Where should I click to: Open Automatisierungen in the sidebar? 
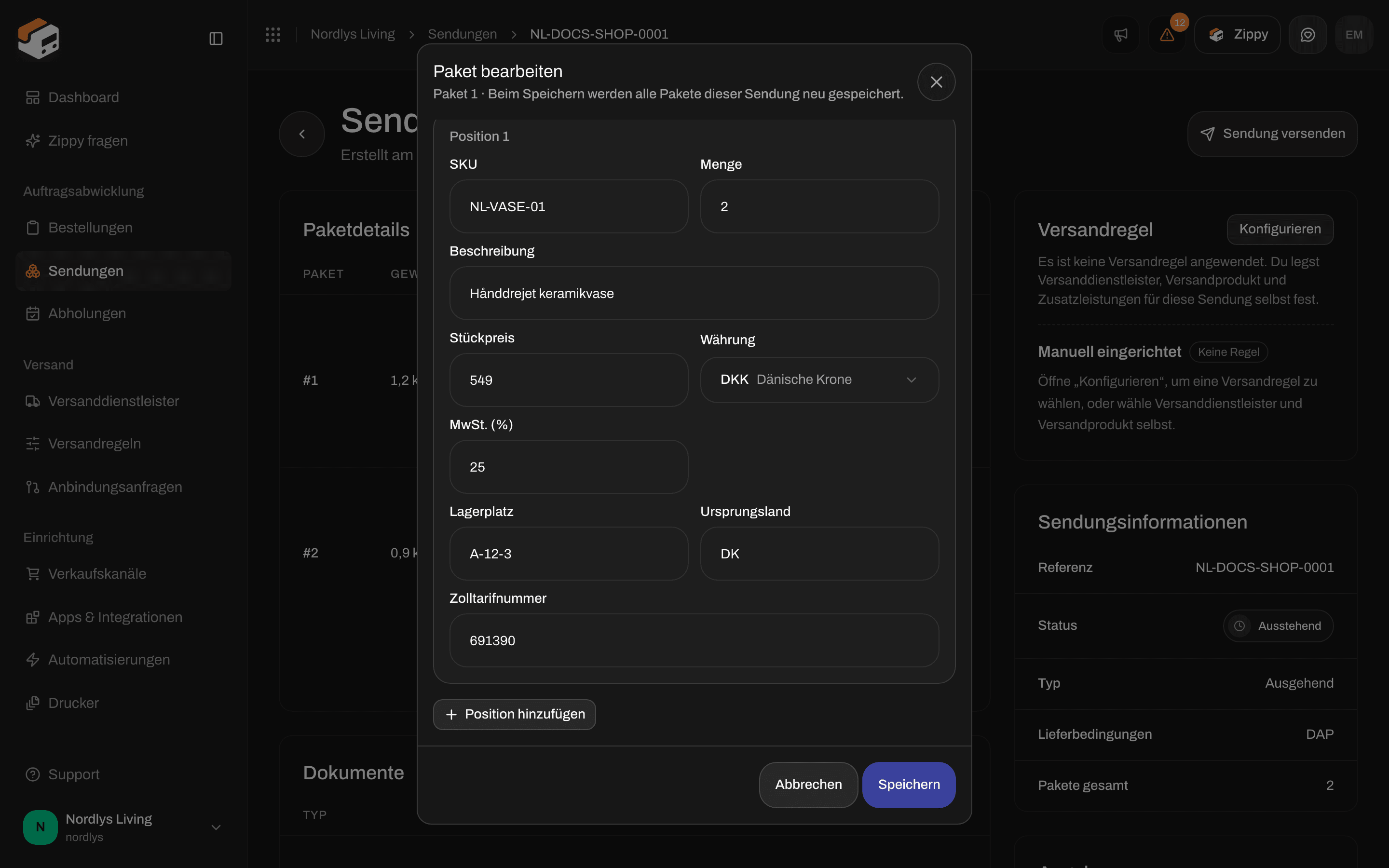coord(123,660)
